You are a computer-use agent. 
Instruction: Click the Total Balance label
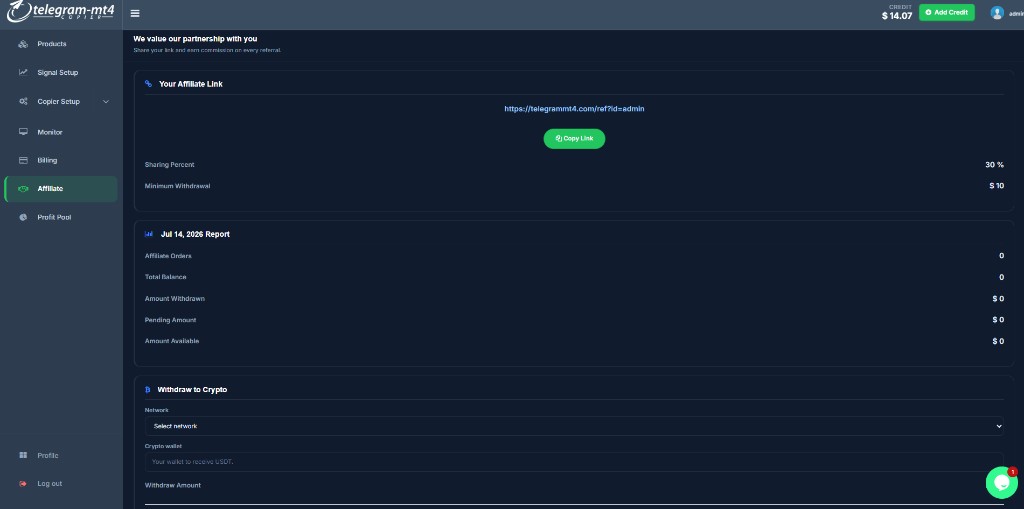[165, 277]
